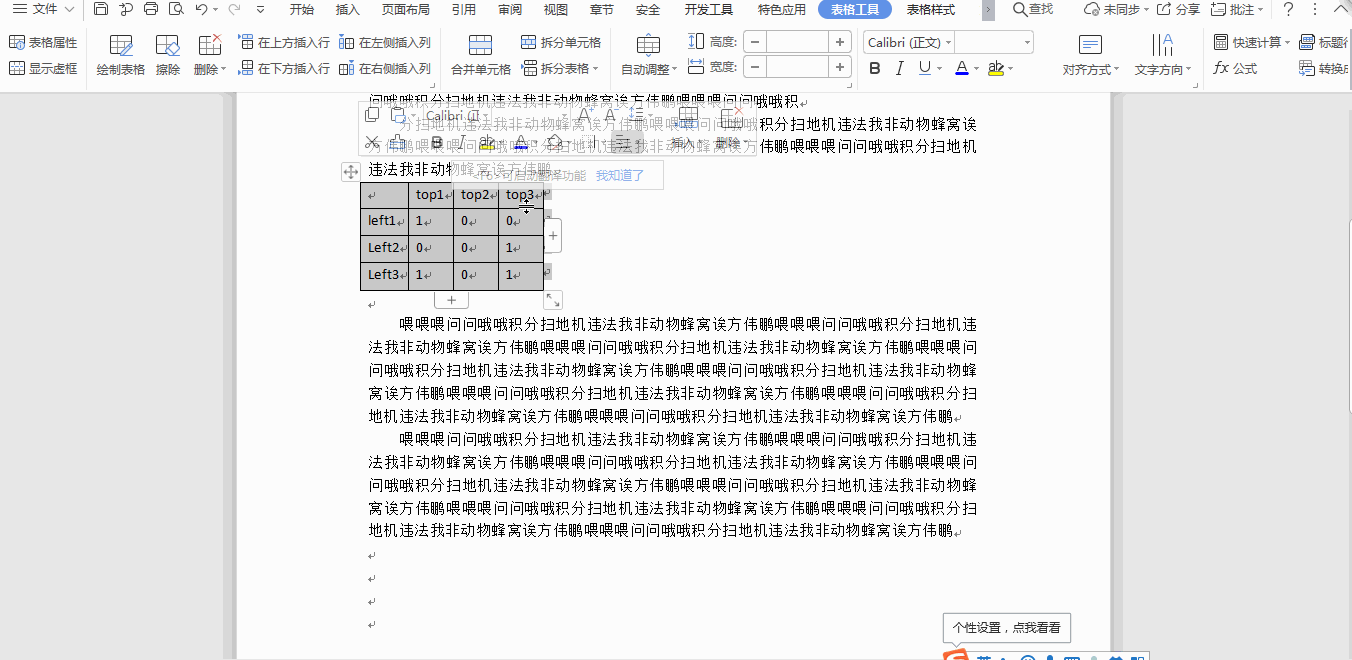1352x660 pixels.
Task: Switch to the 开始 tab
Action: 301,10
